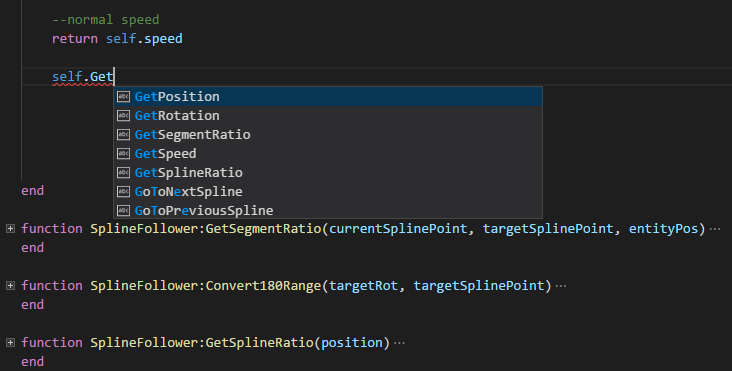Unfold ellipsis after GetSplineRatio(position)
This screenshot has width=732, height=371.
pos(399,343)
